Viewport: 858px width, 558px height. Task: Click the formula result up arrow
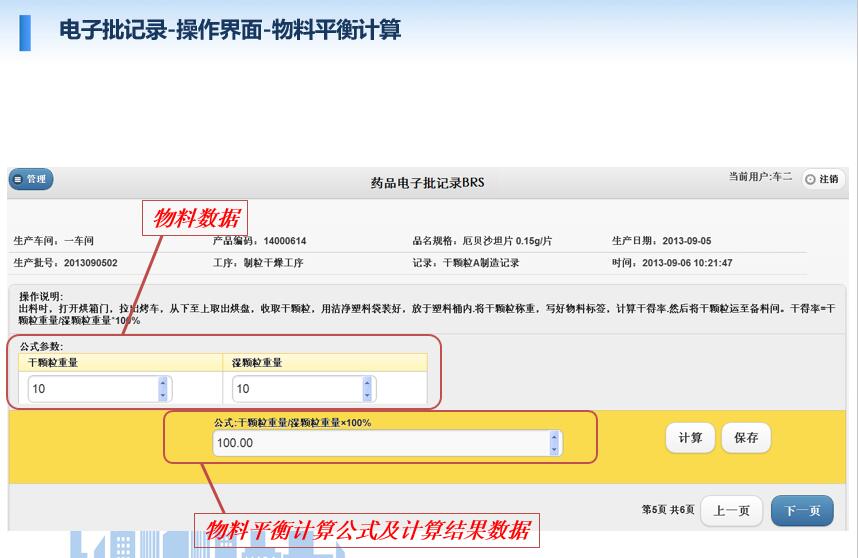tap(555, 437)
